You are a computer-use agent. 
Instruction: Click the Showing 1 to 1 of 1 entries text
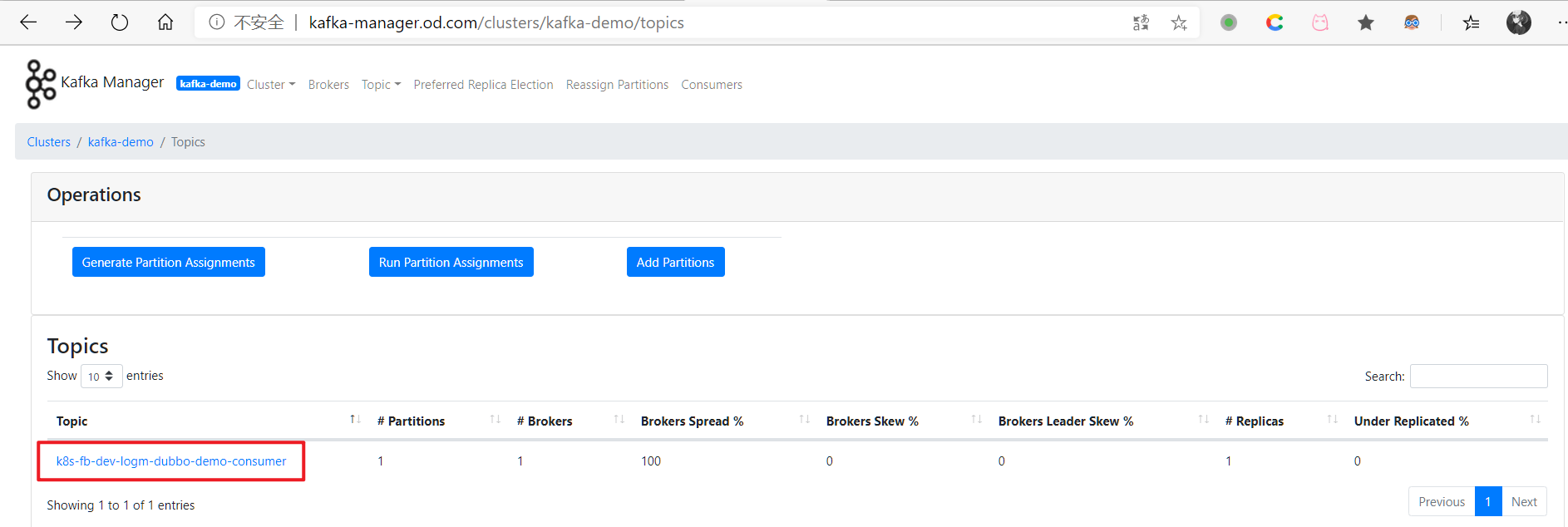[x=121, y=505]
